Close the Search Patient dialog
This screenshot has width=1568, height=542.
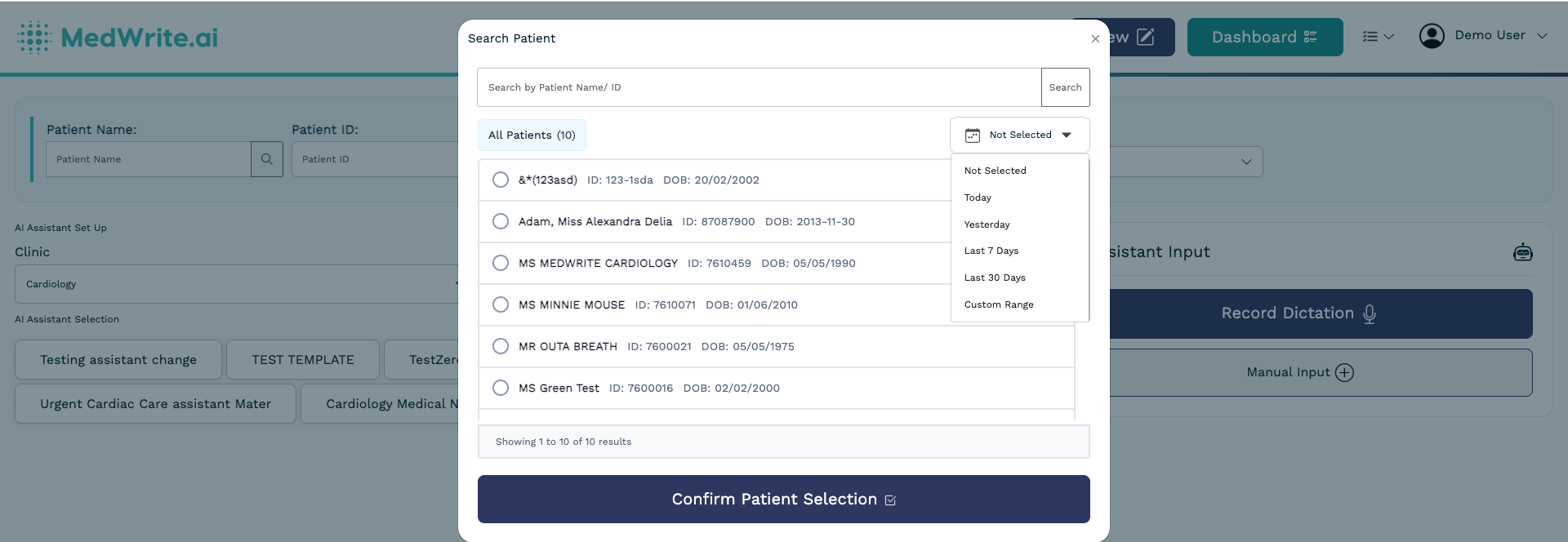(x=1095, y=38)
